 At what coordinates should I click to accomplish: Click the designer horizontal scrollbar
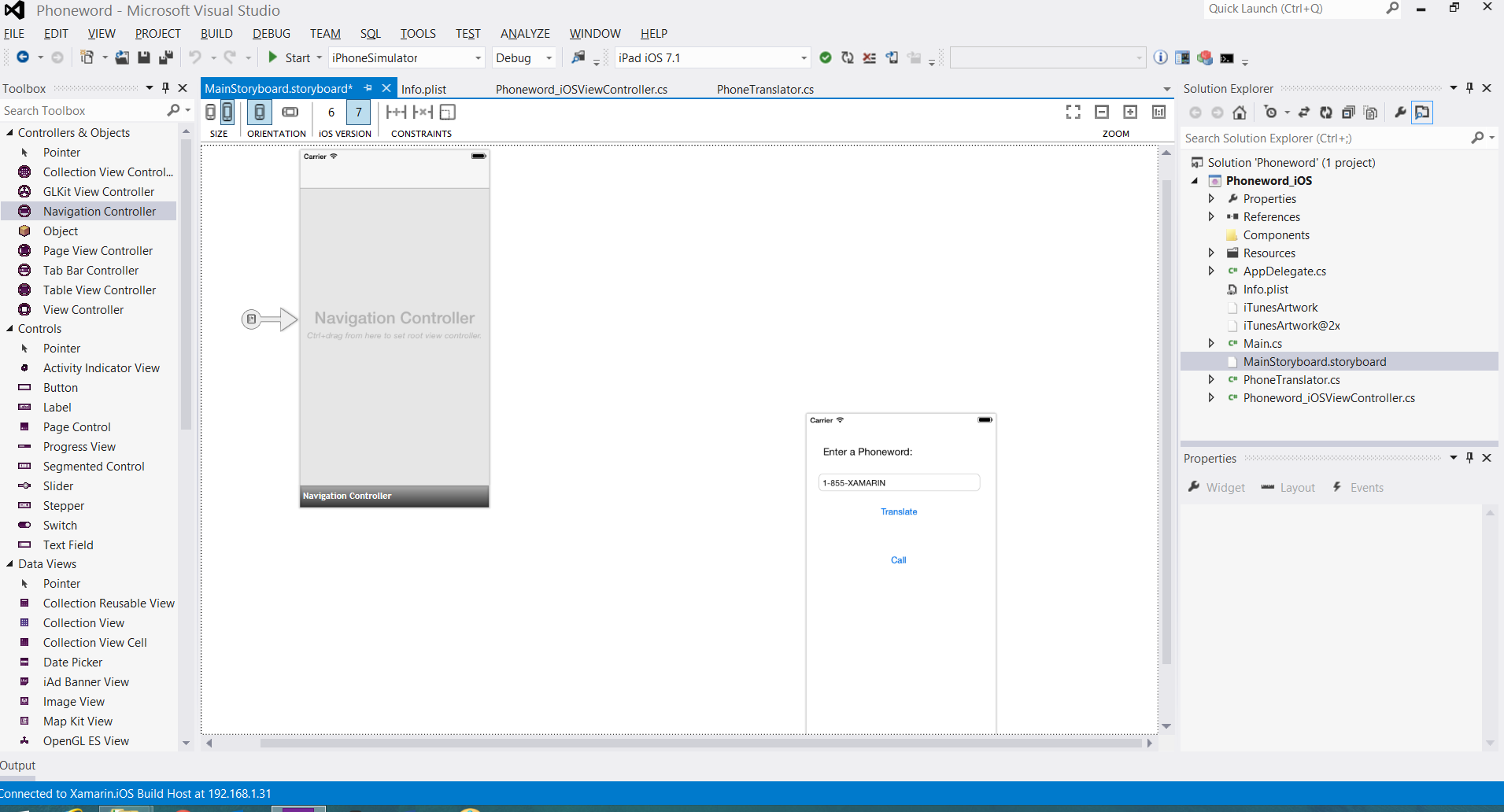pyautogui.click(x=700, y=743)
